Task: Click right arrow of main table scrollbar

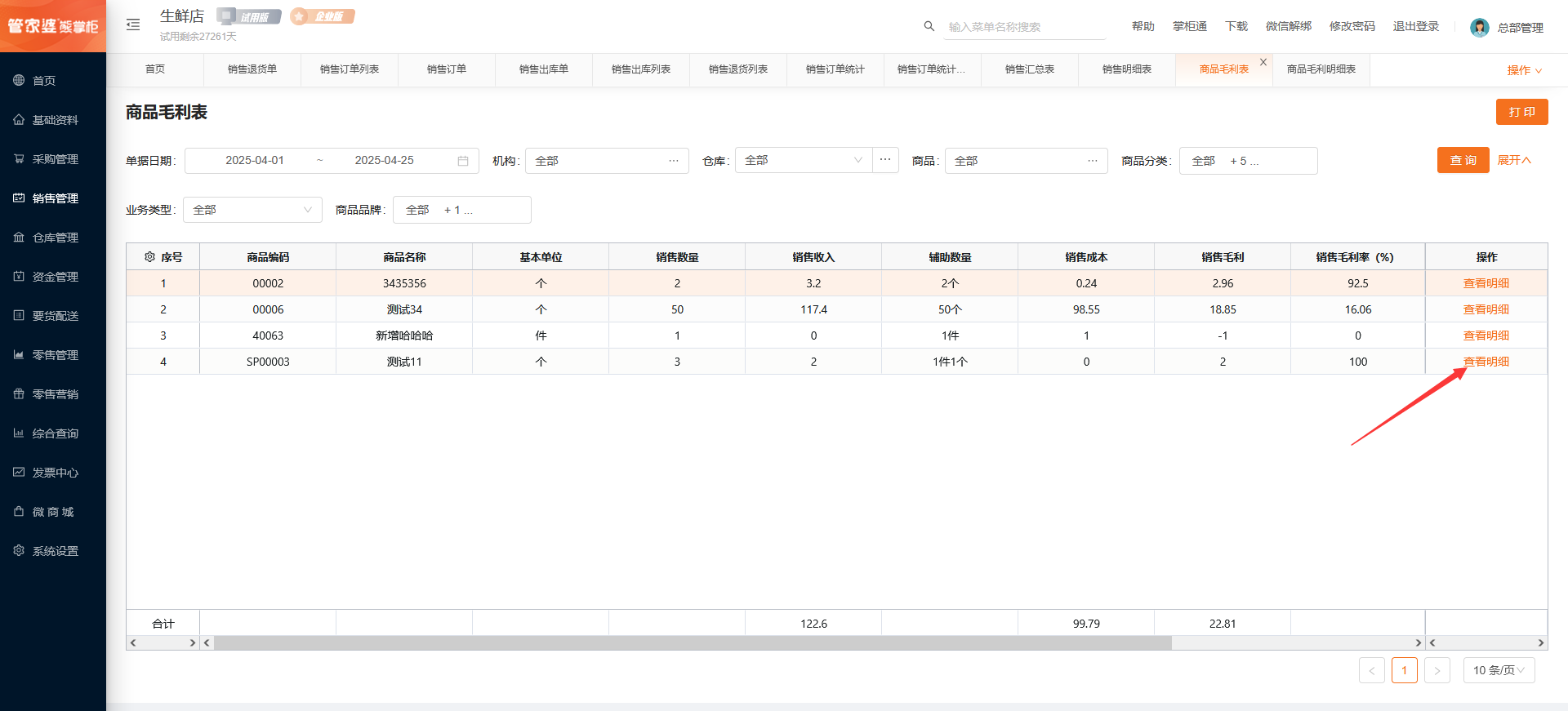Action: click(1419, 643)
